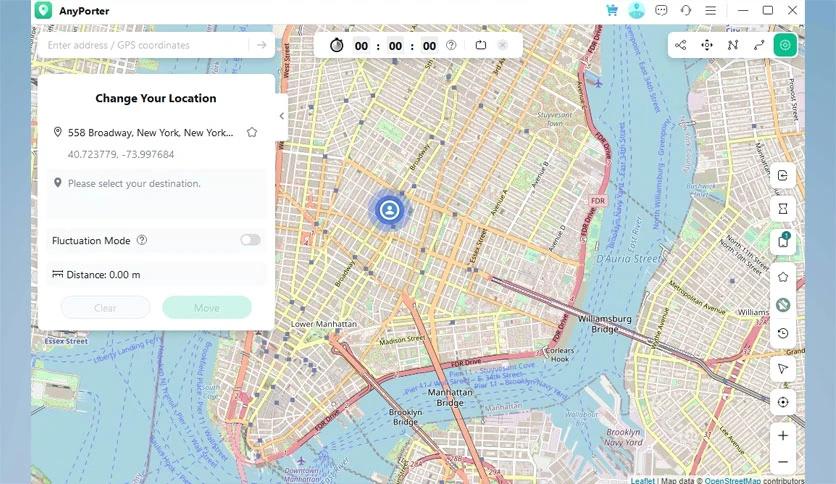836x484 pixels.
Task: Collapse the Change Your Location panel
Action: click(x=282, y=116)
